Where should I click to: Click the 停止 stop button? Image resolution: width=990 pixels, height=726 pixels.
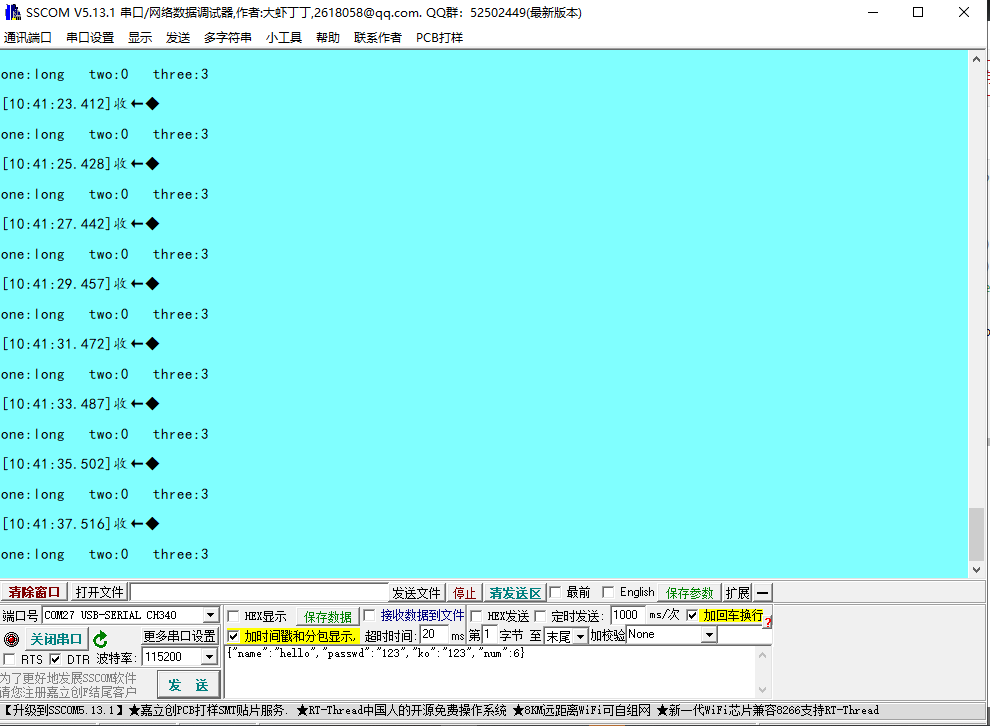[x=464, y=592]
